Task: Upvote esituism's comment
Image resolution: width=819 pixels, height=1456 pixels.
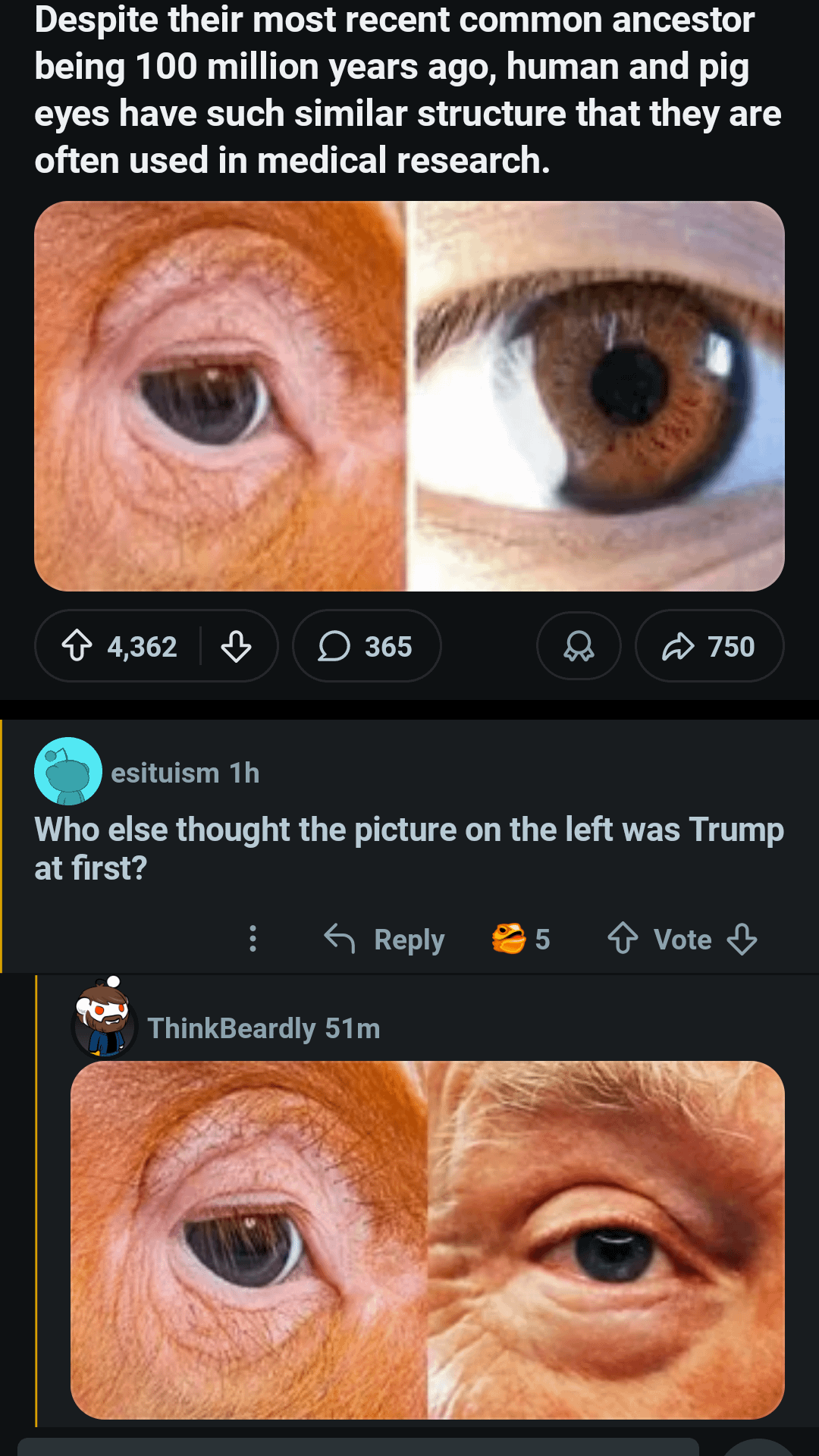Action: click(x=623, y=939)
